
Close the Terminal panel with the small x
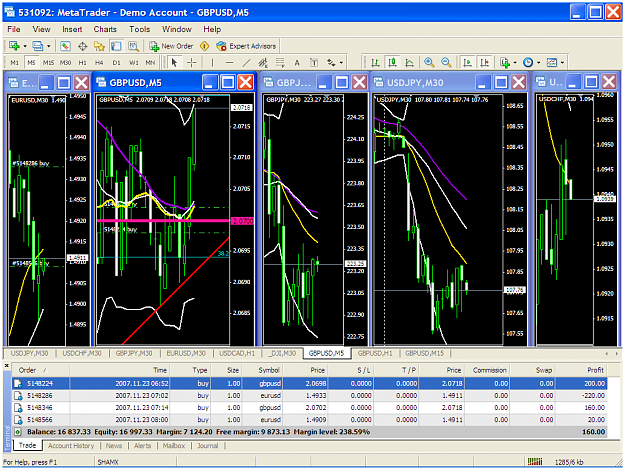(6, 365)
